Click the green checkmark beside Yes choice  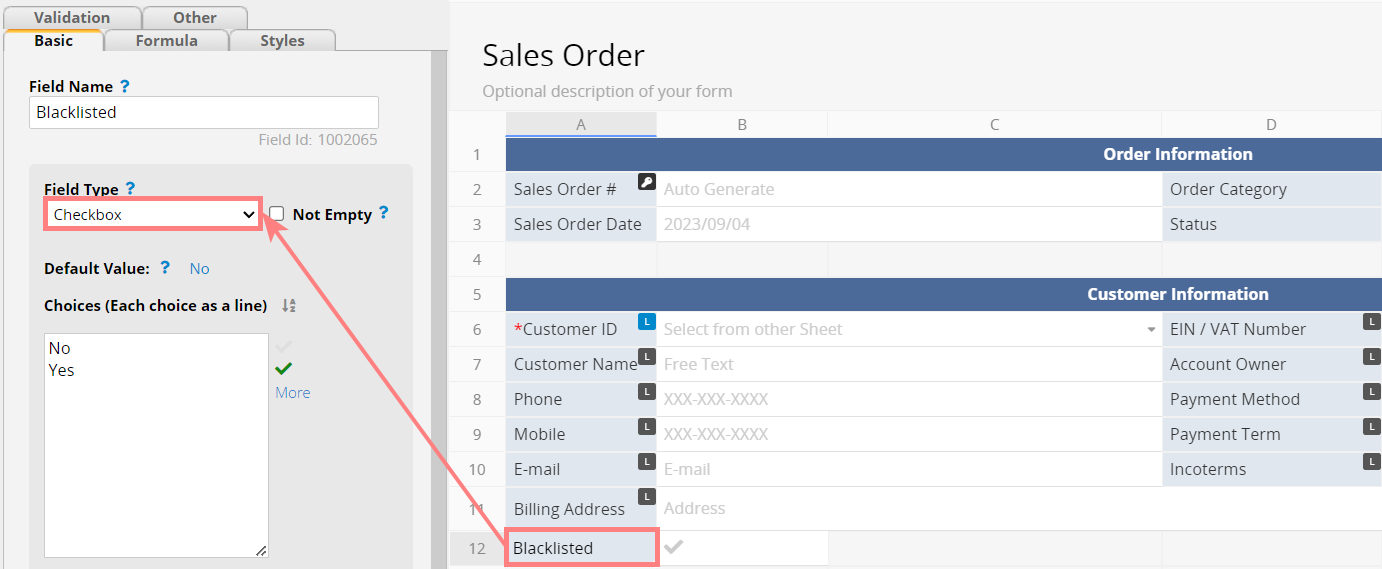point(284,369)
